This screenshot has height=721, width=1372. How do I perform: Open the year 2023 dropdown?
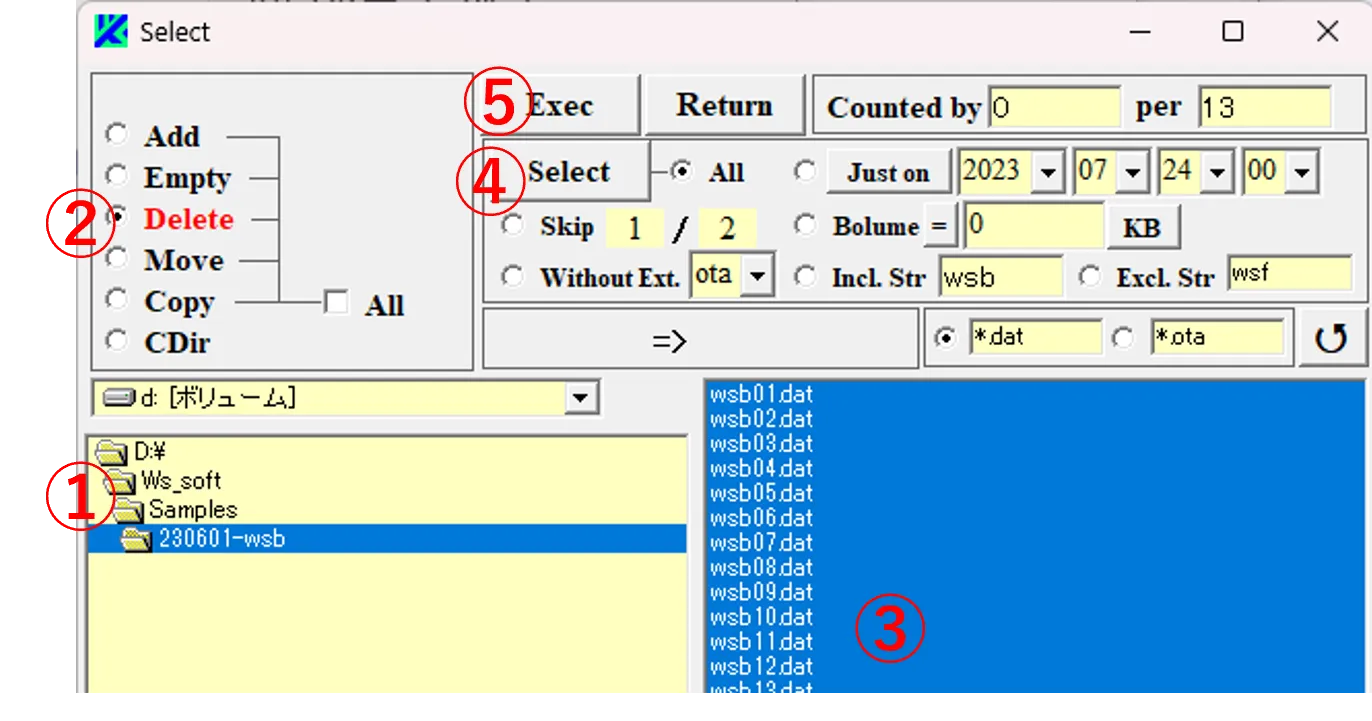(1048, 172)
